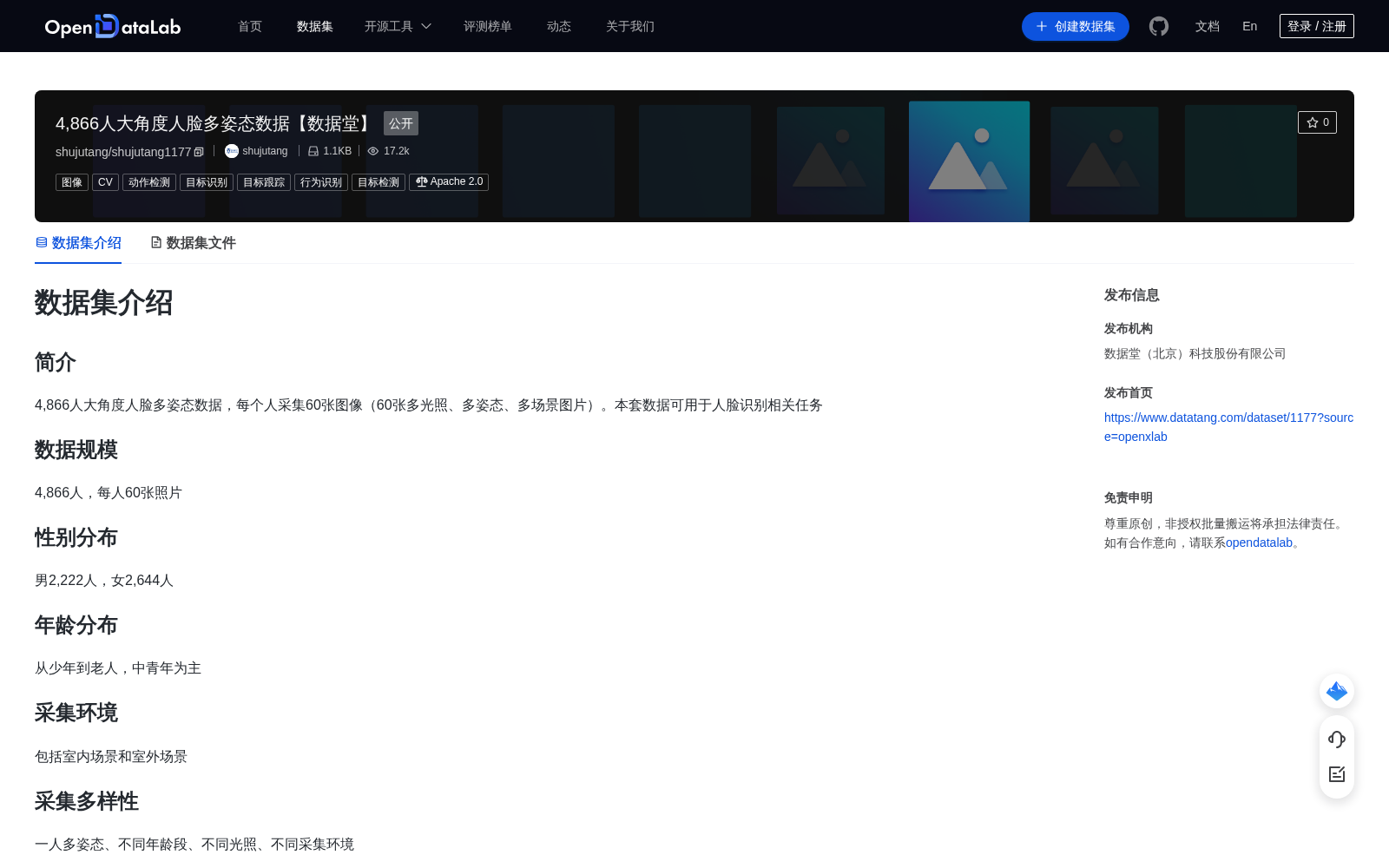Click the 行为识别 tag
Viewport: 1389px width, 868px height.
(321, 182)
